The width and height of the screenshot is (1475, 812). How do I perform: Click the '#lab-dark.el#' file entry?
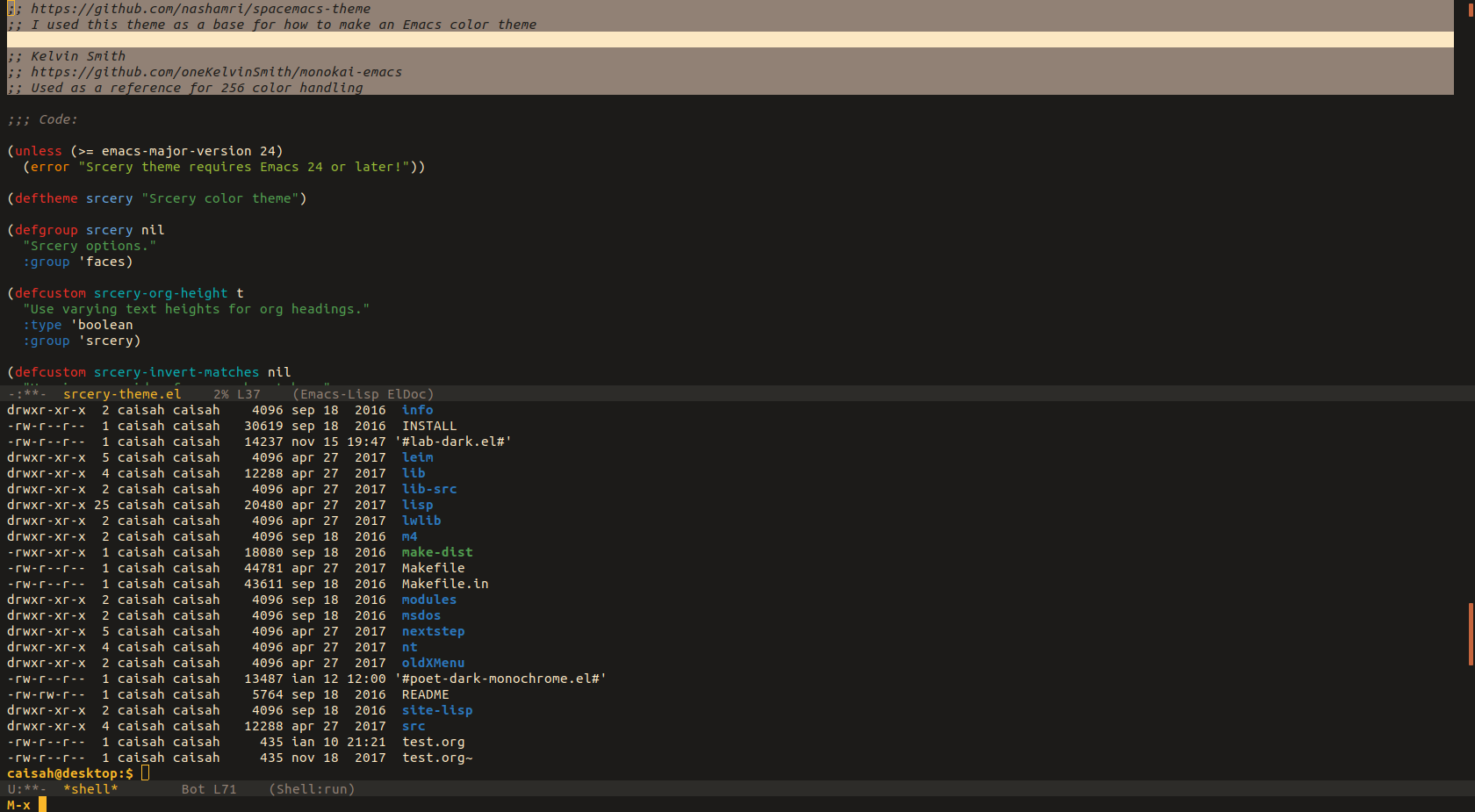[453, 442]
